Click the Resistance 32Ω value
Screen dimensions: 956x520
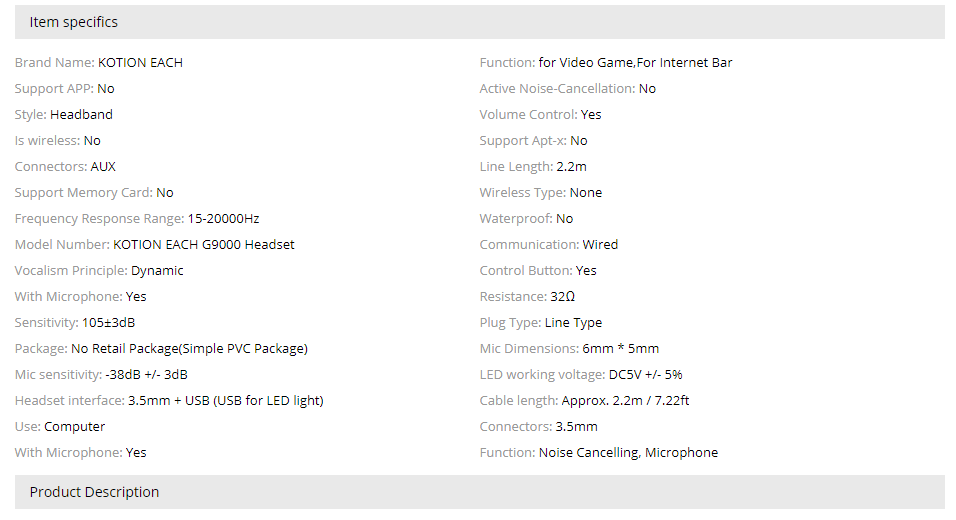click(563, 297)
